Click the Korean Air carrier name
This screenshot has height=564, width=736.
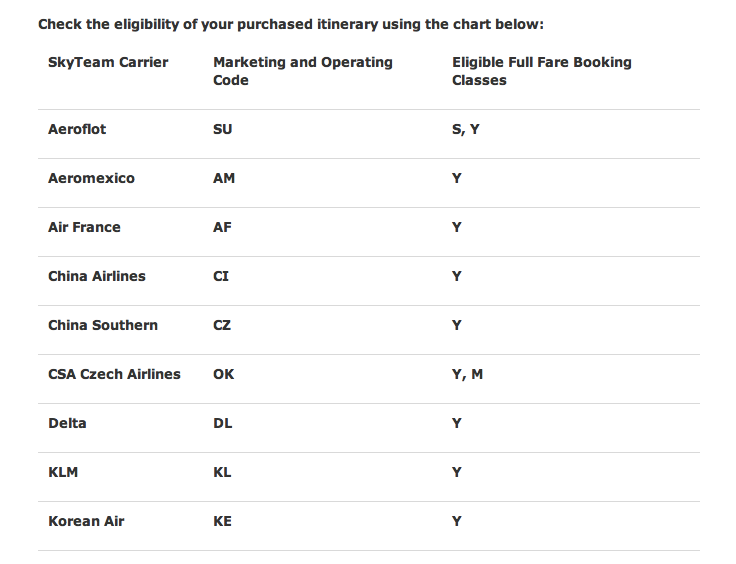86,521
